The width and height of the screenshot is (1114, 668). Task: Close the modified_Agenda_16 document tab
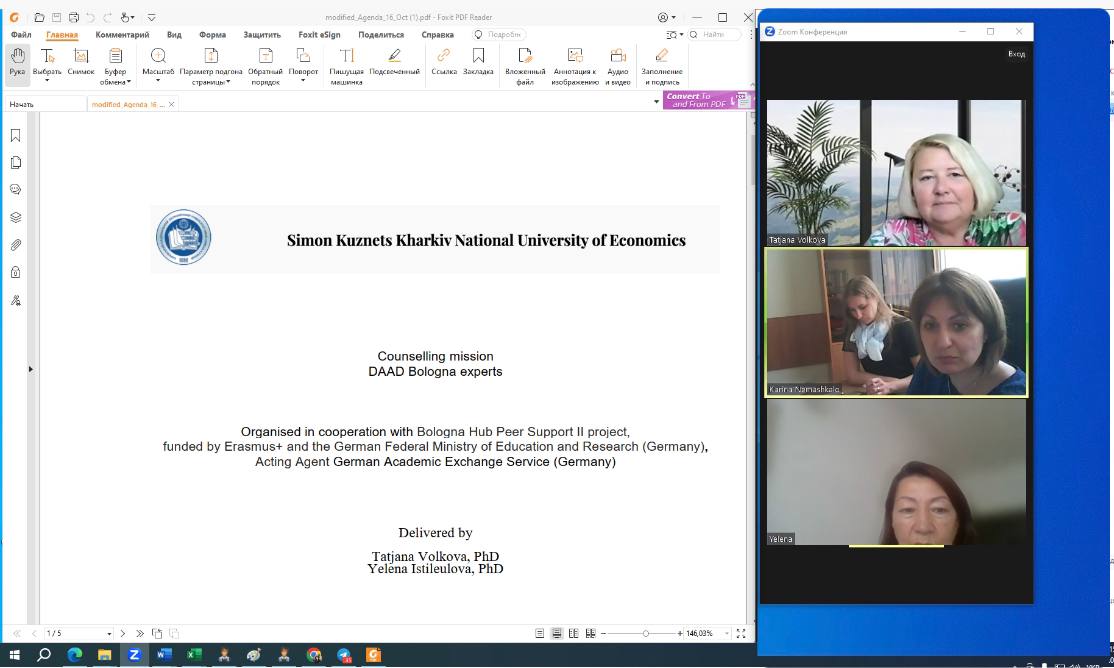(x=171, y=104)
